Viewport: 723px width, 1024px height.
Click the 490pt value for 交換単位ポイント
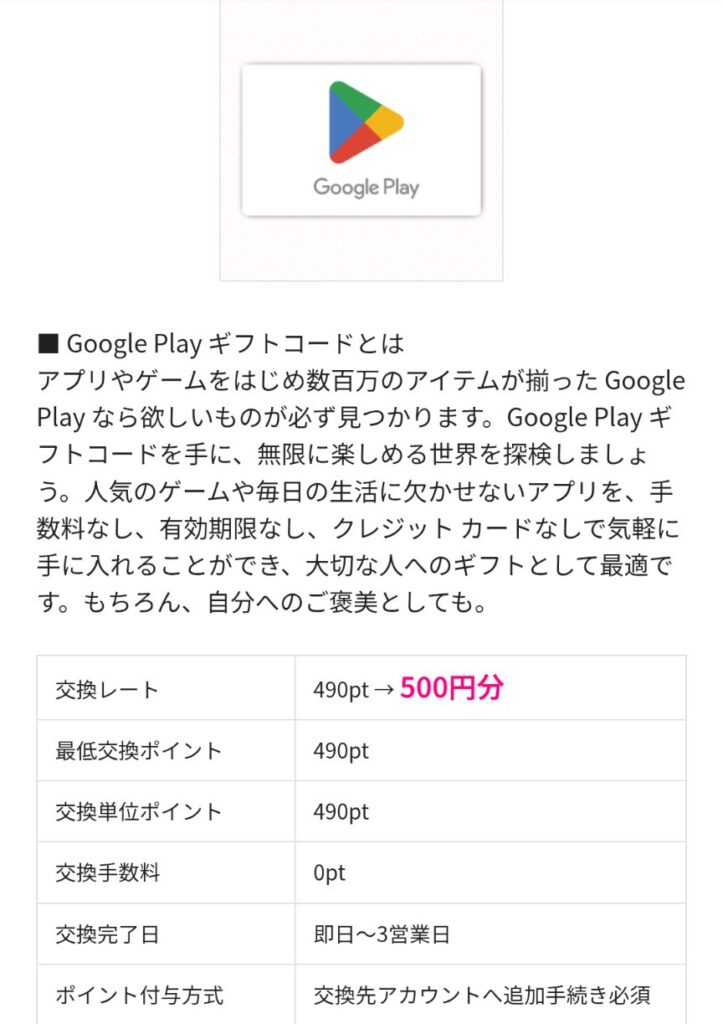click(341, 812)
